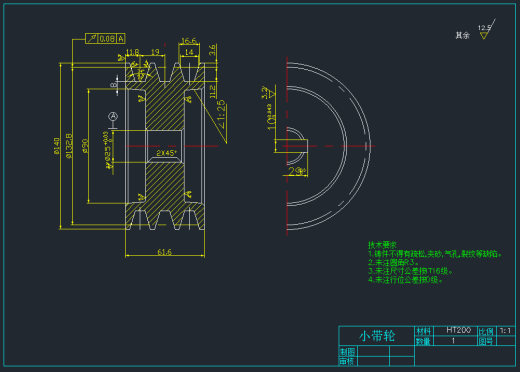Click the Ø140 diameter dimension

[57, 146]
